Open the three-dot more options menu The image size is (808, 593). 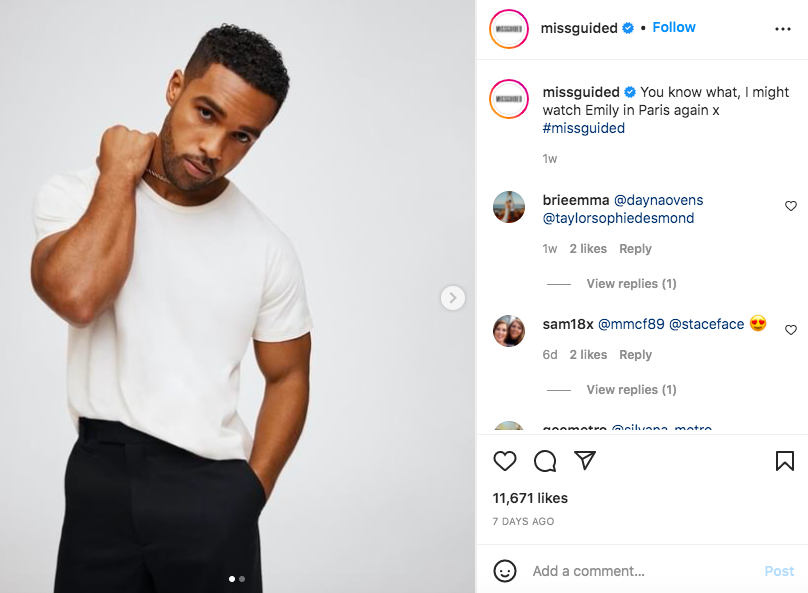783,29
